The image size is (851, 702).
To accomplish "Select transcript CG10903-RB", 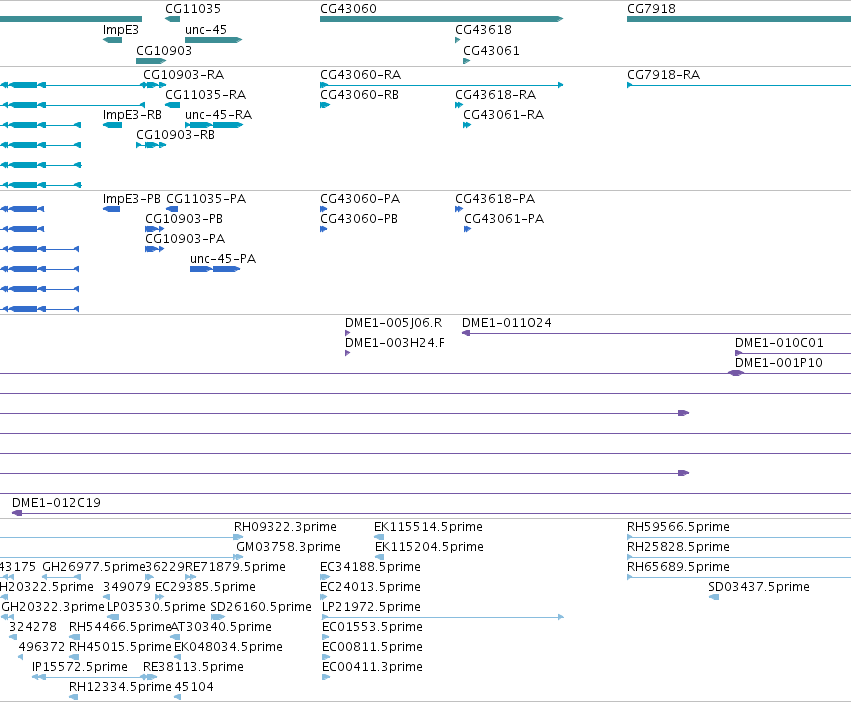I will tap(175, 135).
